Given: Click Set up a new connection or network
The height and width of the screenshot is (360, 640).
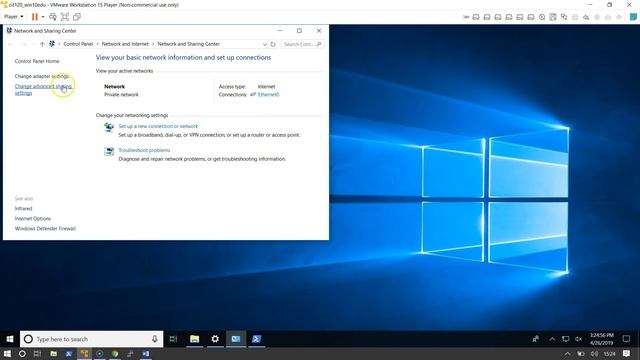Looking at the screenshot, I should coord(158,126).
